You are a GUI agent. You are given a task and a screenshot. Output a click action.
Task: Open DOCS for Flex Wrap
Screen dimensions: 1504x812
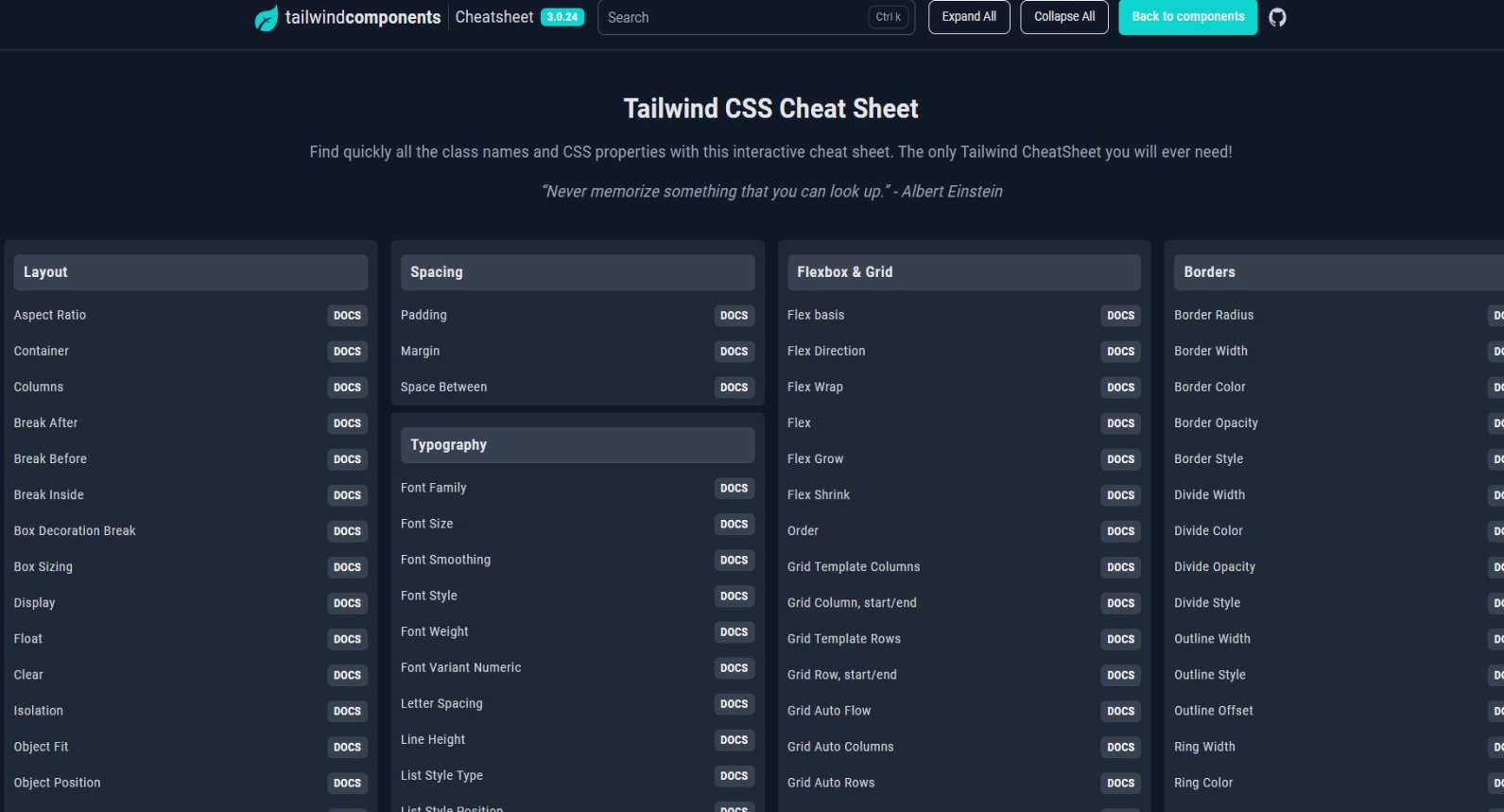tap(1120, 388)
